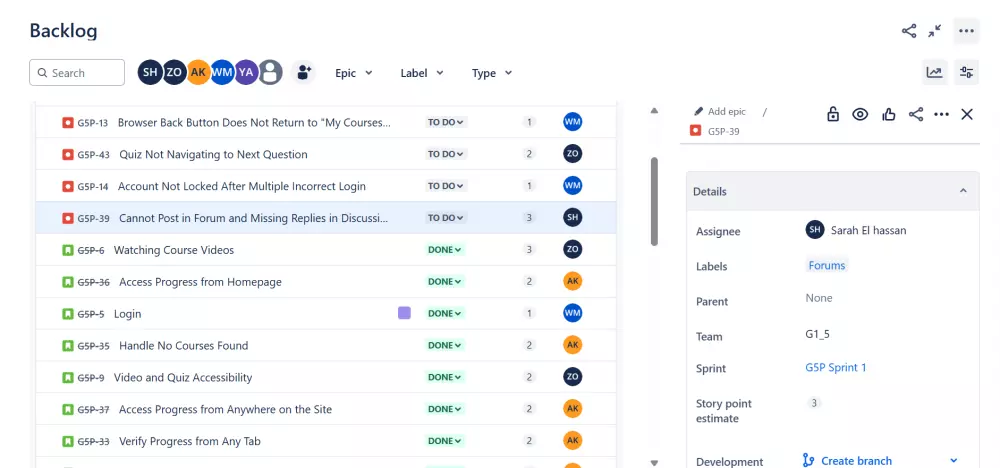This screenshot has height=468, width=1000.
Task: Click the AK avatar on G5P-36 row
Action: tap(573, 281)
